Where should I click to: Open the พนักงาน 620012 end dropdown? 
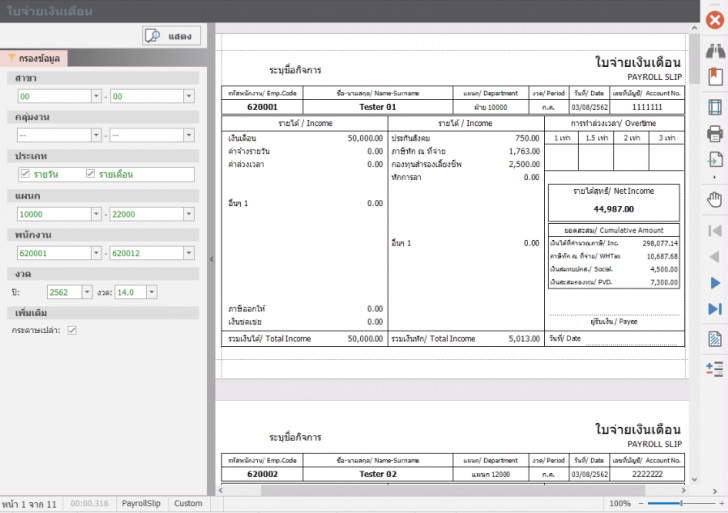(x=188, y=253)
